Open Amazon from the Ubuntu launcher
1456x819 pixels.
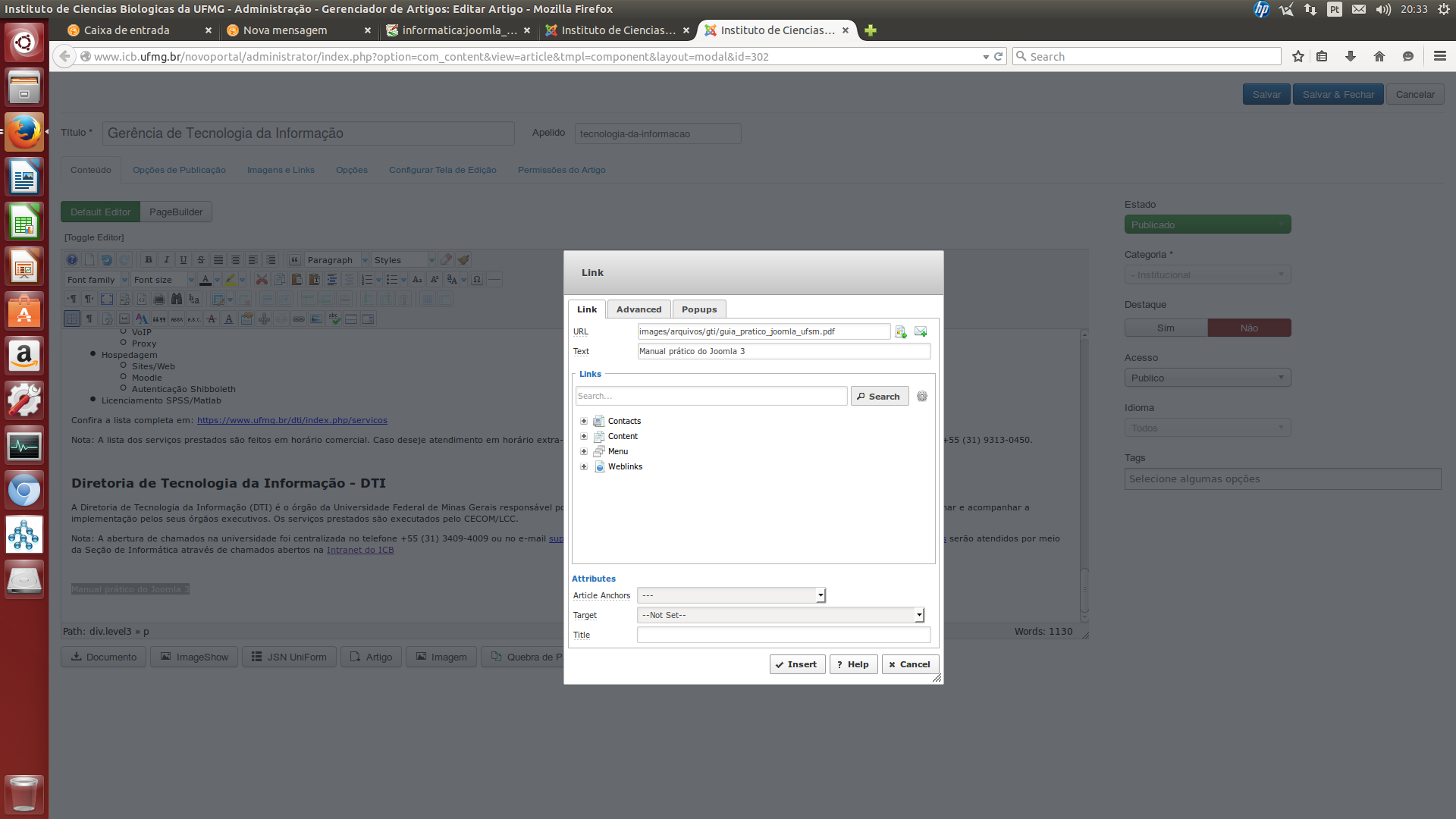(24, 356)
